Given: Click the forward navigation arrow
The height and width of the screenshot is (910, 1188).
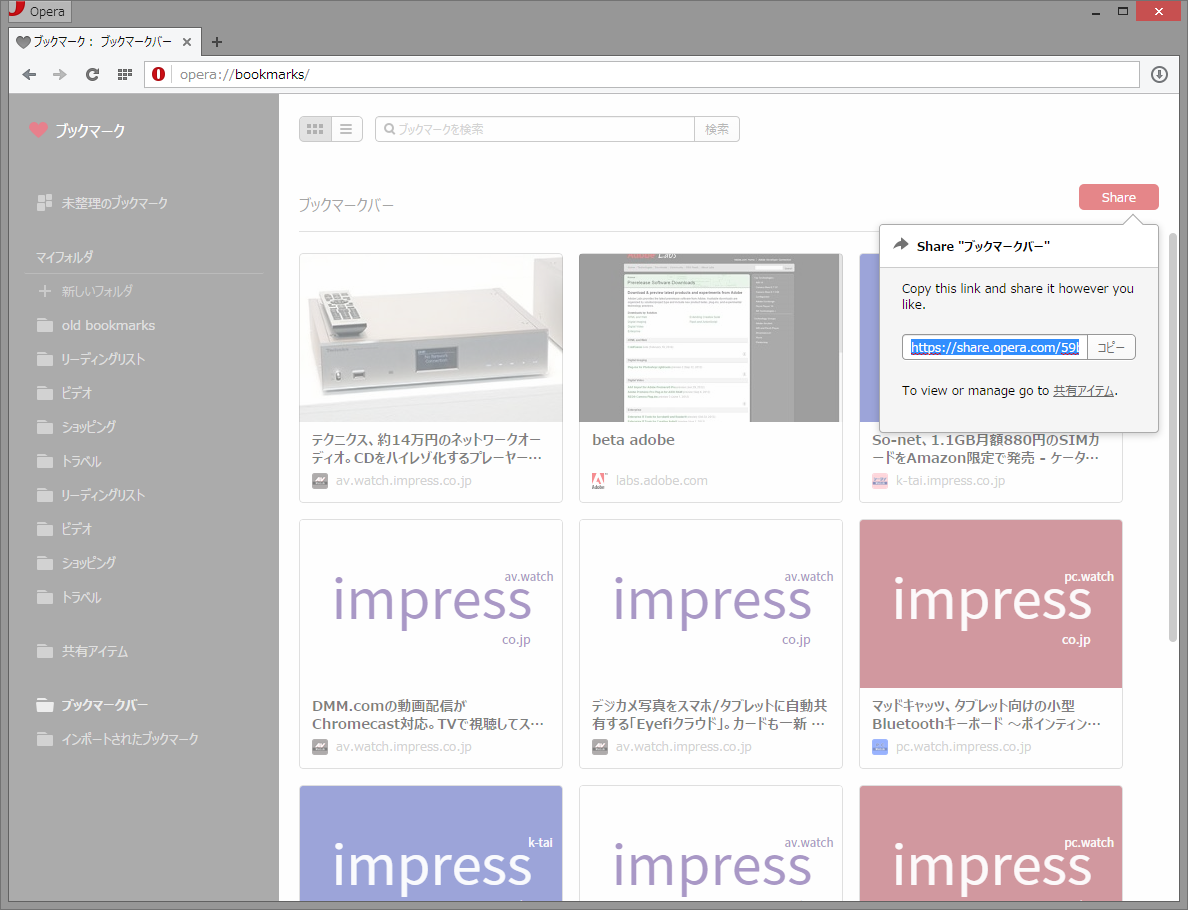Looking at the screenshot, I should click(59, 74).
